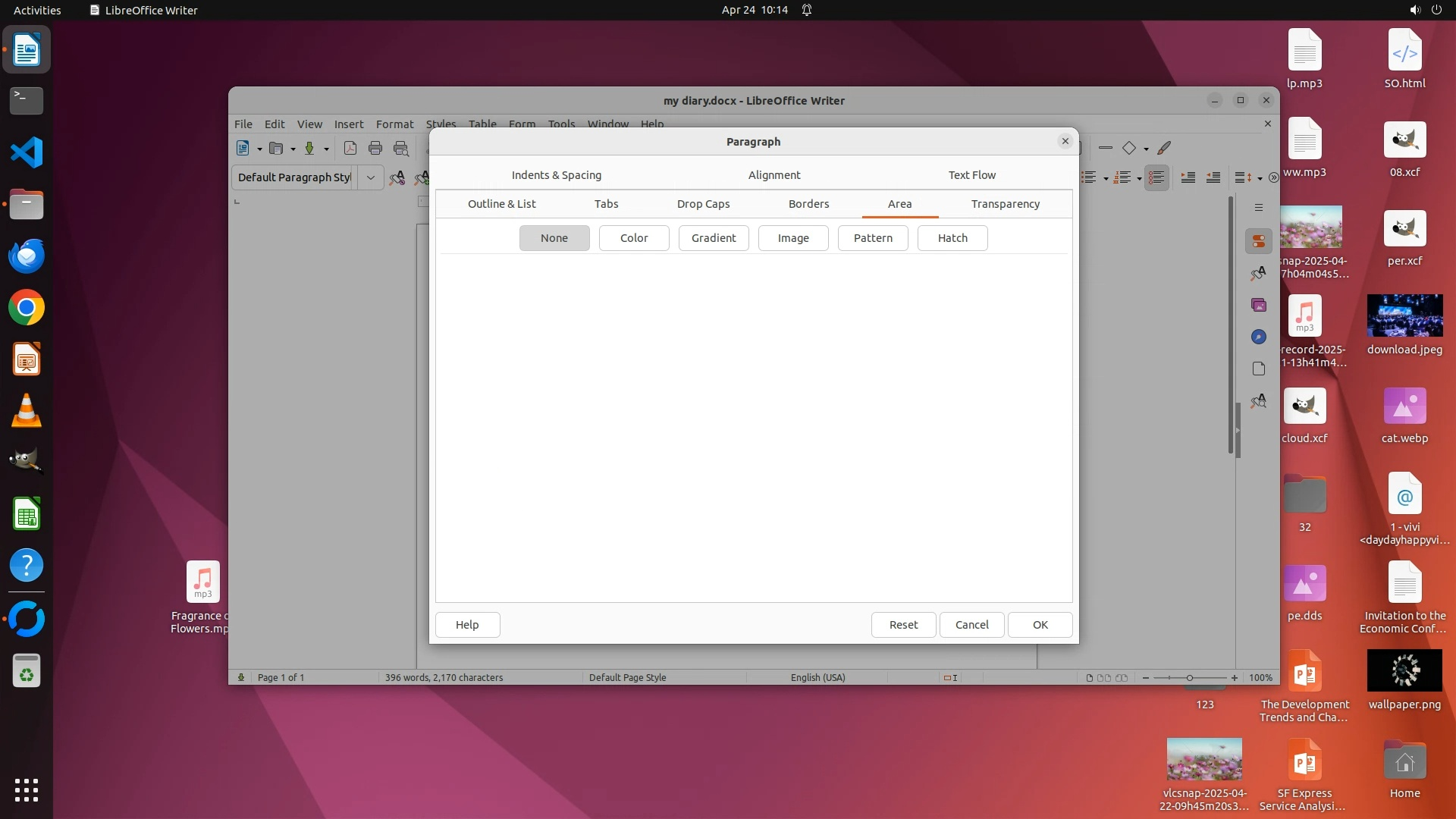Switch to the Borders tab
1456x819 pixels.
click(x=808, y=204)
